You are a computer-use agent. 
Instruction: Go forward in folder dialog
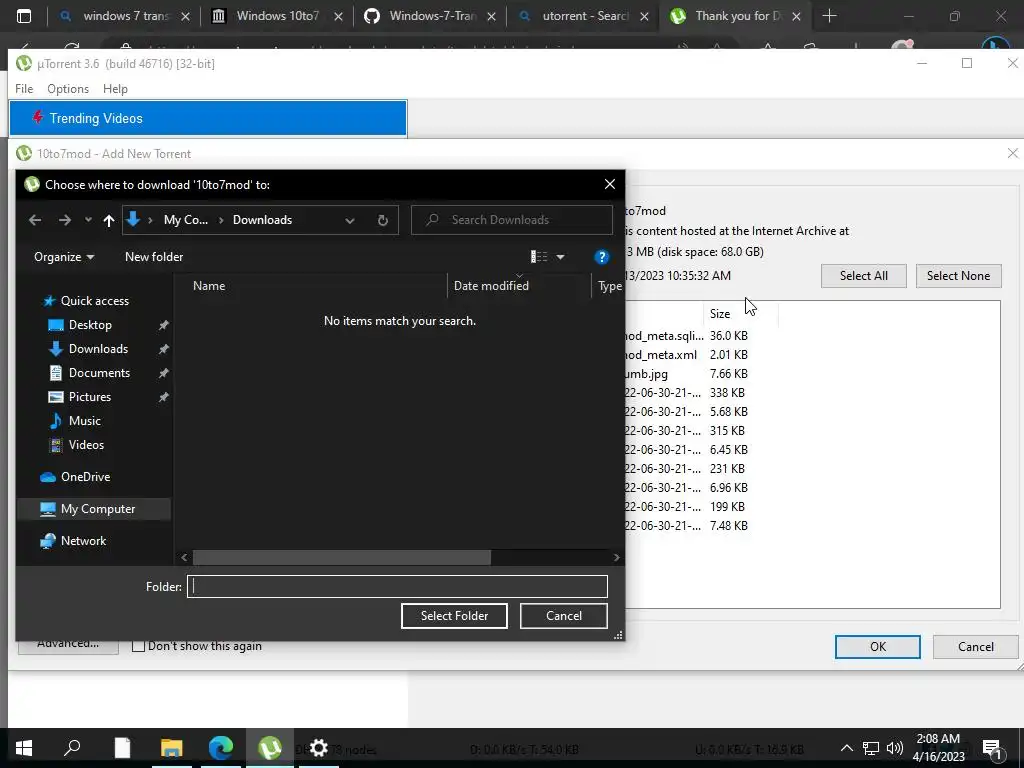65,220
